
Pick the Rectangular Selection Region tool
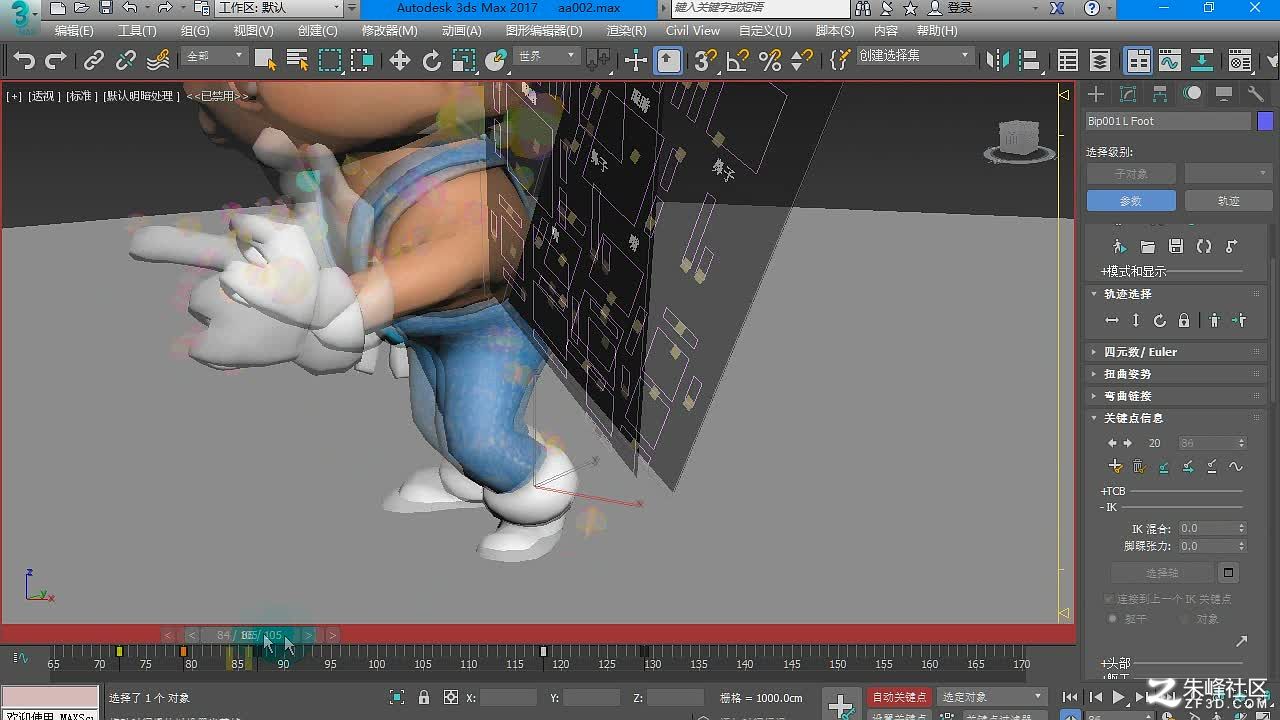point(330,61)
